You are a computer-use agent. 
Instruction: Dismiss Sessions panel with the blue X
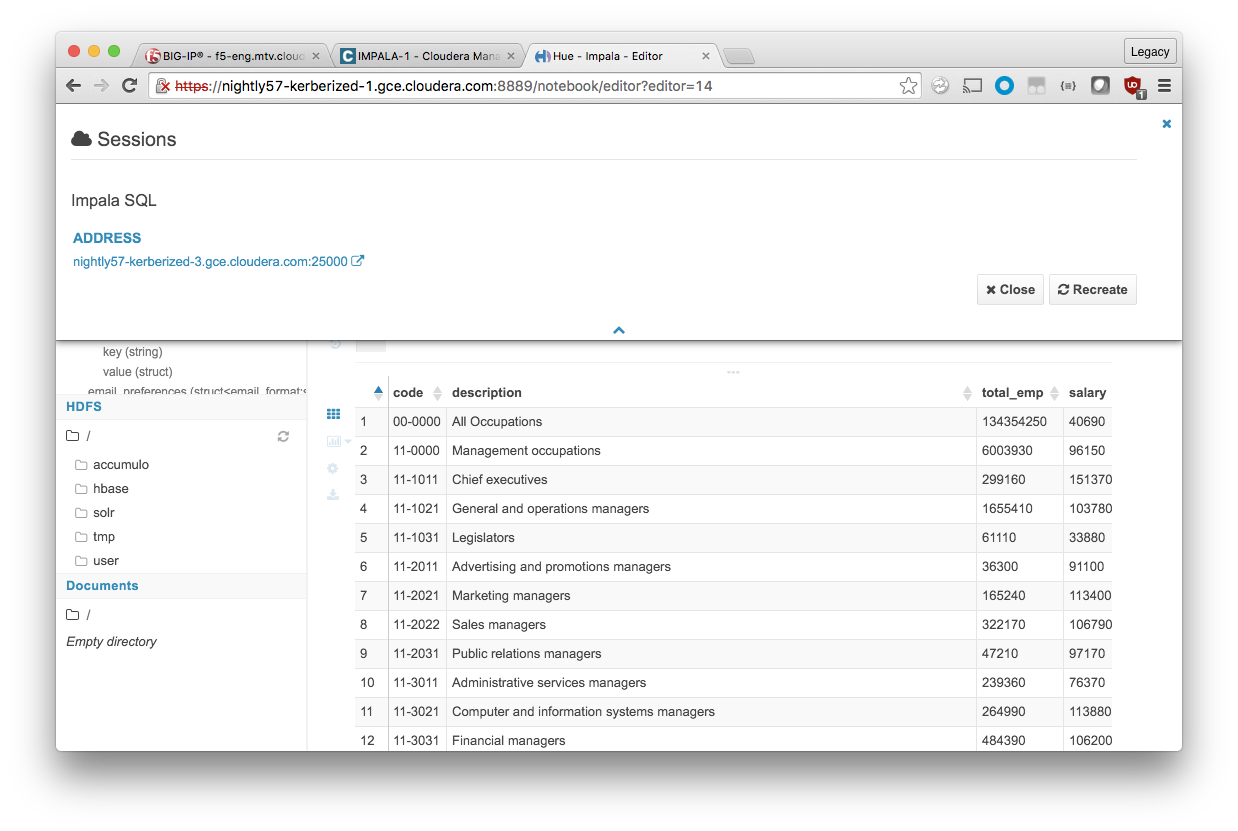click(x=1166, y=124)
